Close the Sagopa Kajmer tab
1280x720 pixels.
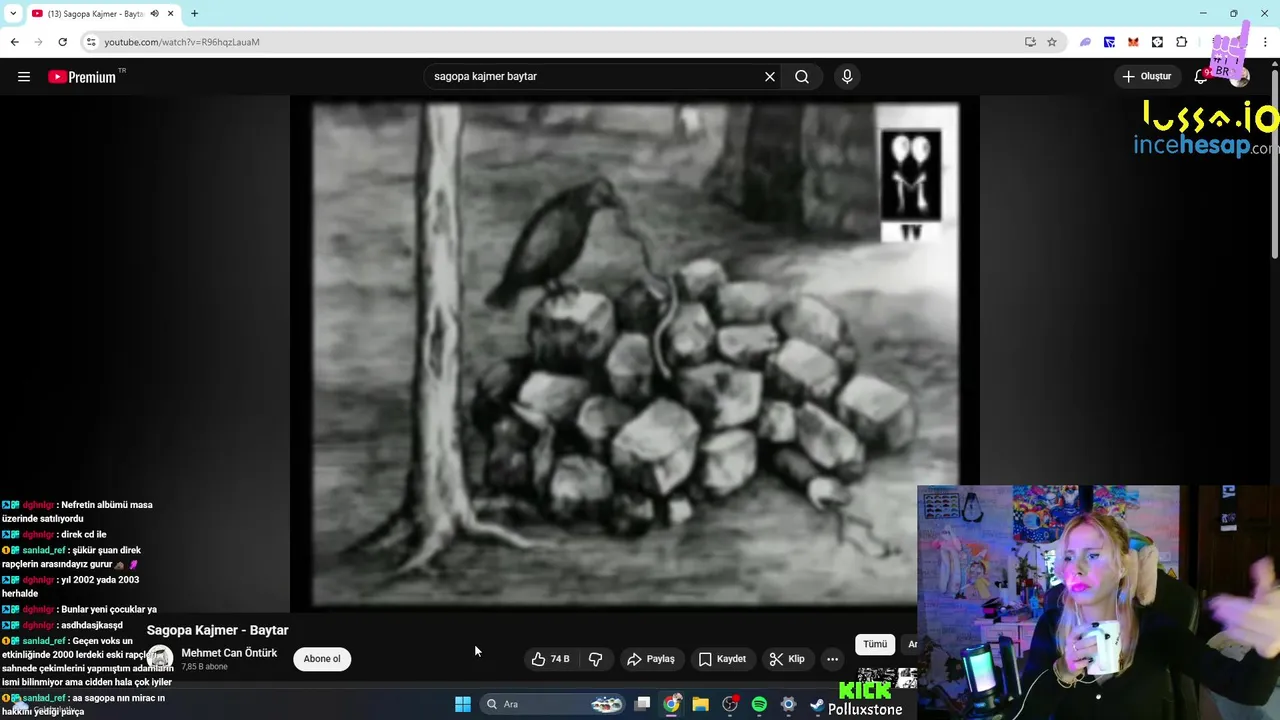click(x=171, y=14)
